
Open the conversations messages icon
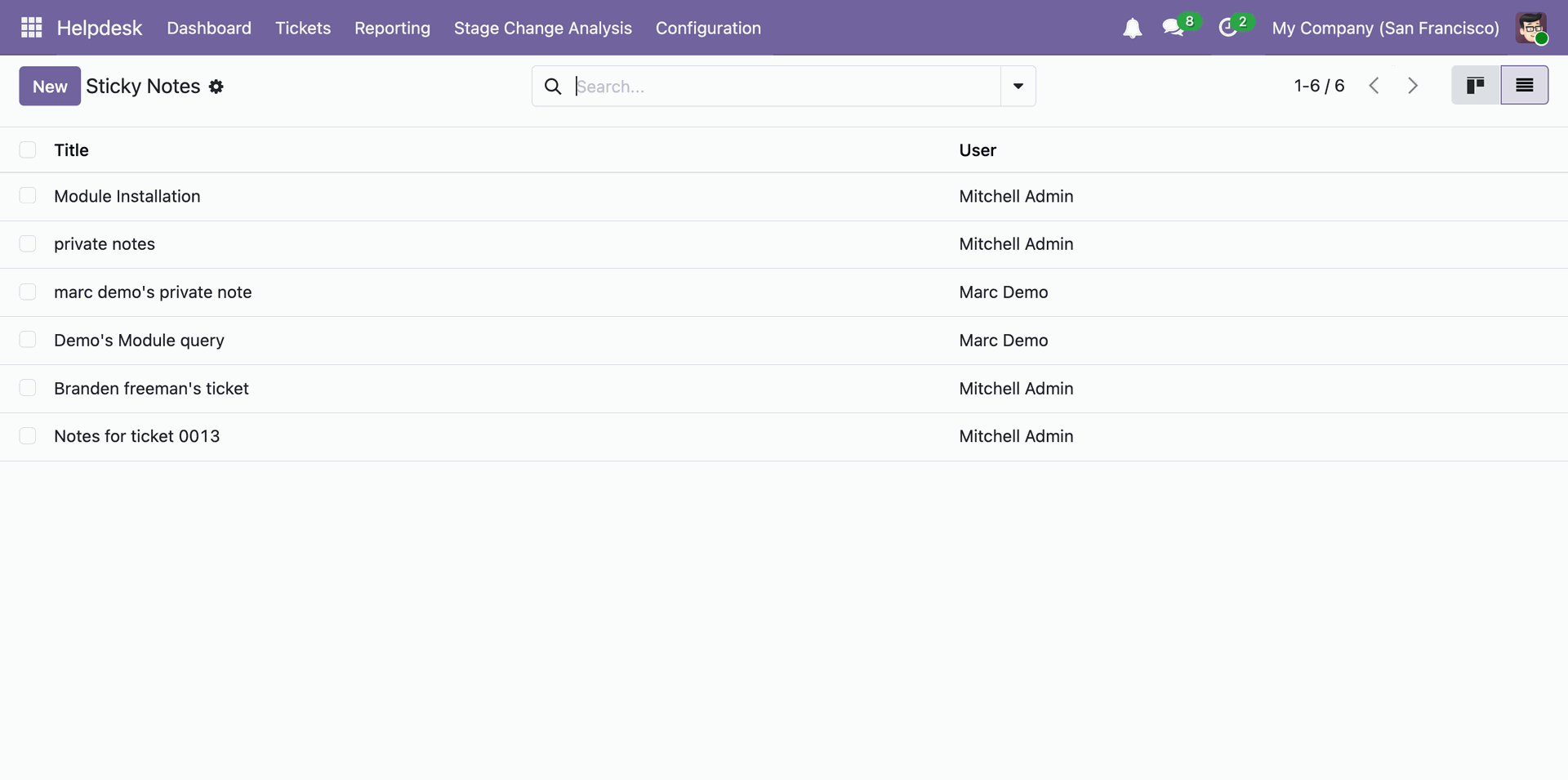(1174, 29)
